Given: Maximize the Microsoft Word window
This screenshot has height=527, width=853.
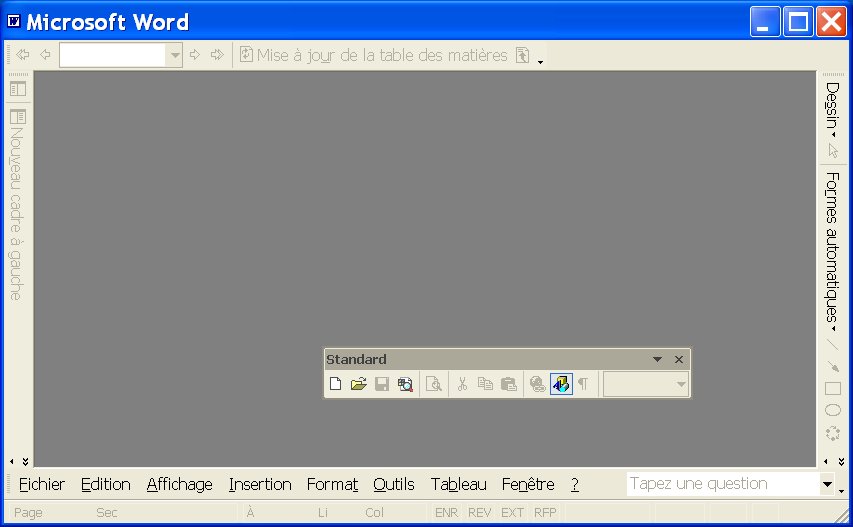Looking at the screenshot, I should [x=798, y=22].
